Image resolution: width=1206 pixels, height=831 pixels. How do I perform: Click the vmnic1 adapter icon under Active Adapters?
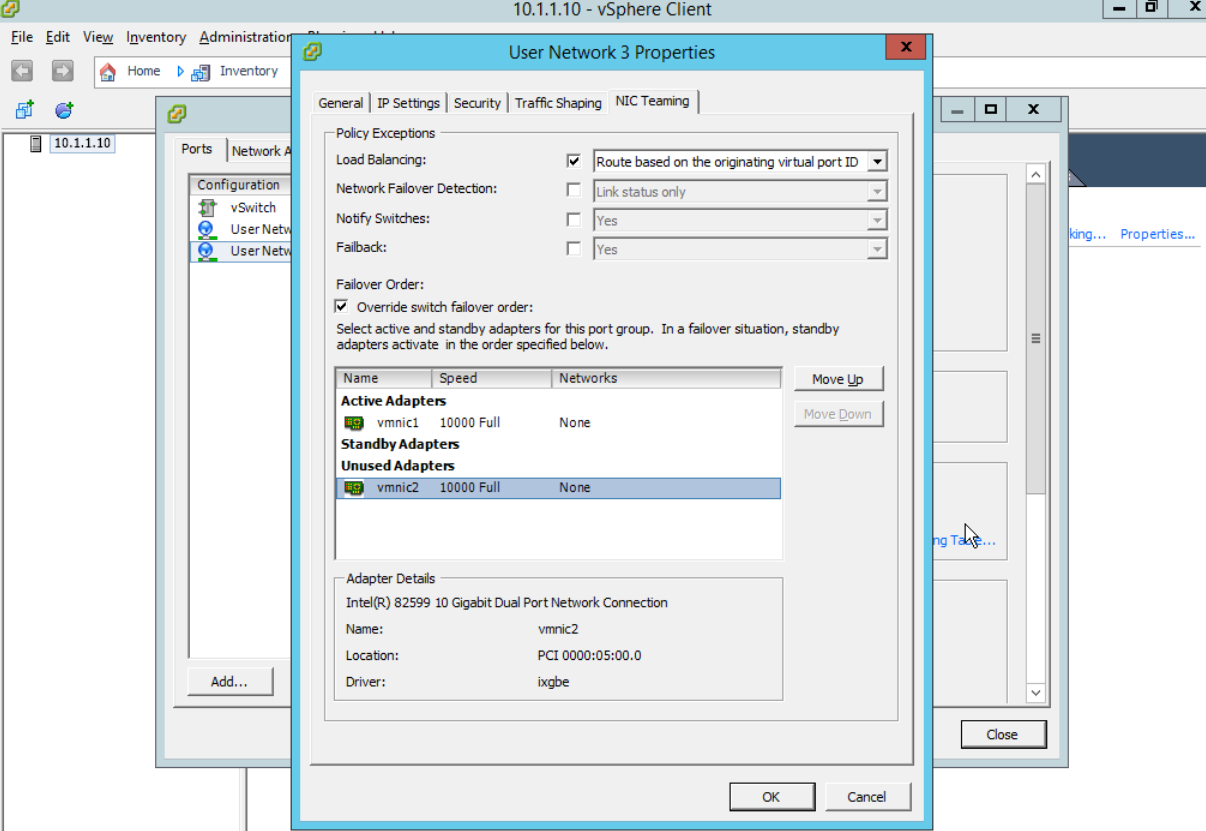pos(353,422)
